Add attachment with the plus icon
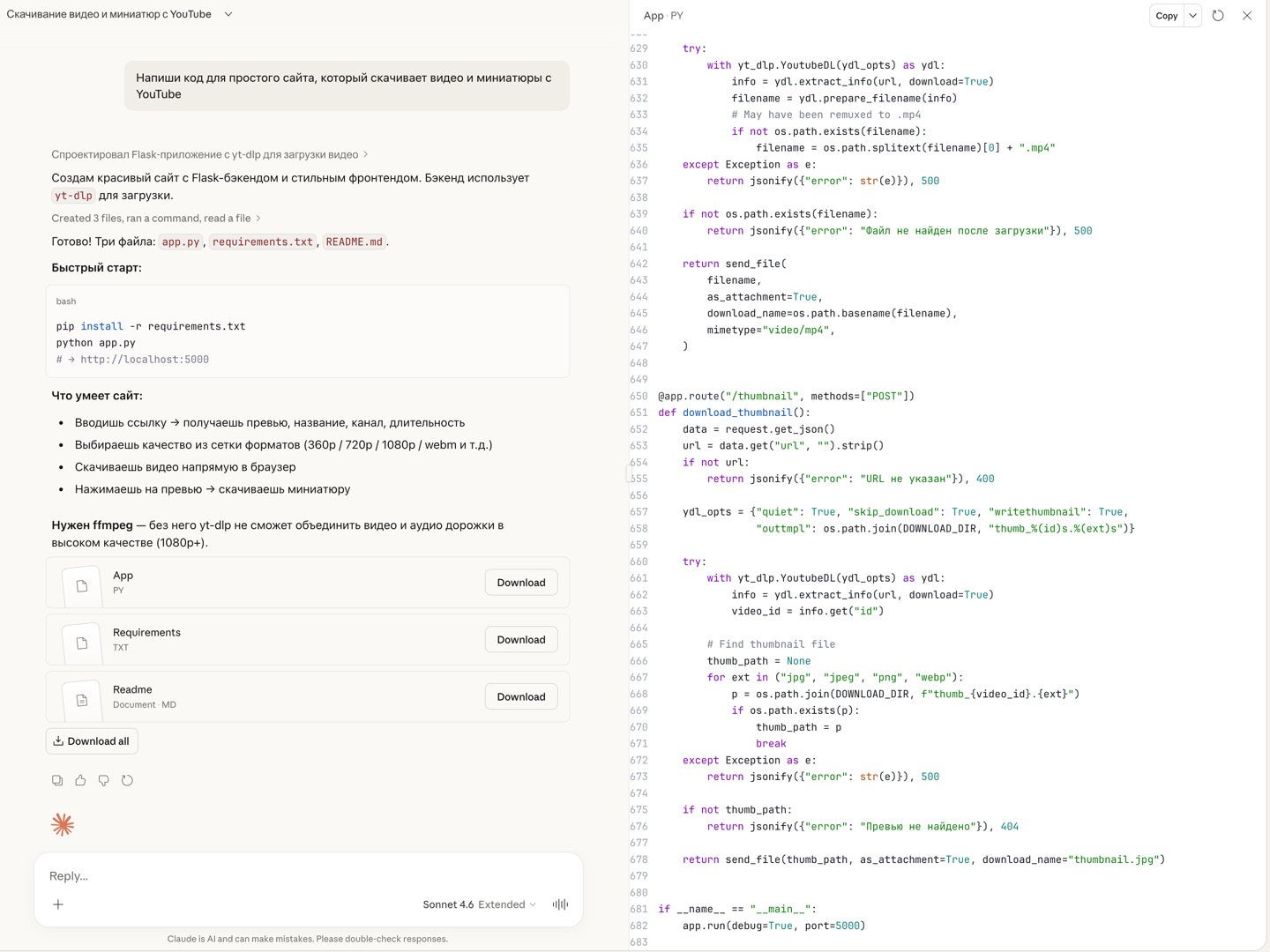This screenshot has width=1270, height=952. [58, 904]
